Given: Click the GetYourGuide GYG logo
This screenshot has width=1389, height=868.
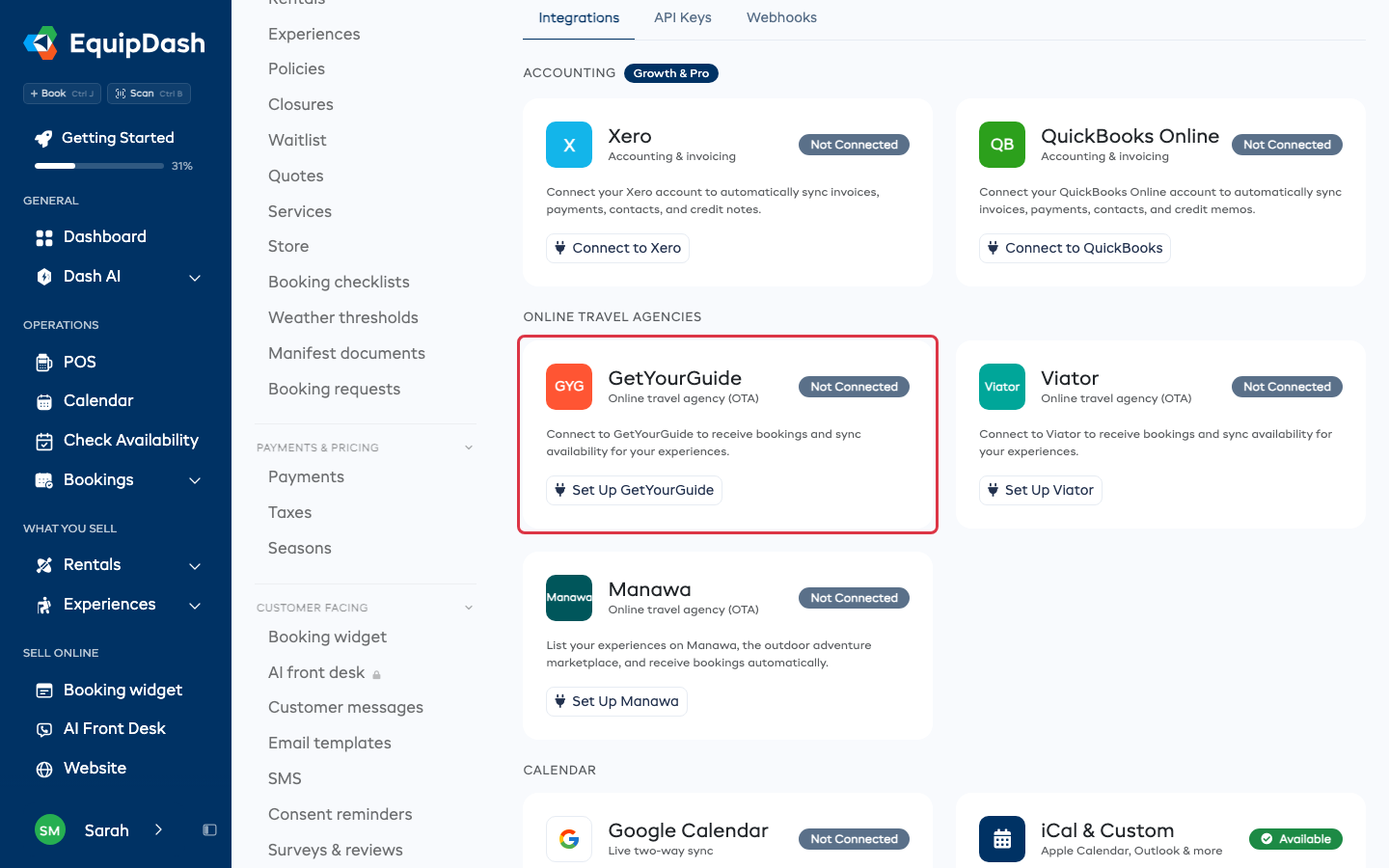Looking at the screenshot, I should (569, 387).
